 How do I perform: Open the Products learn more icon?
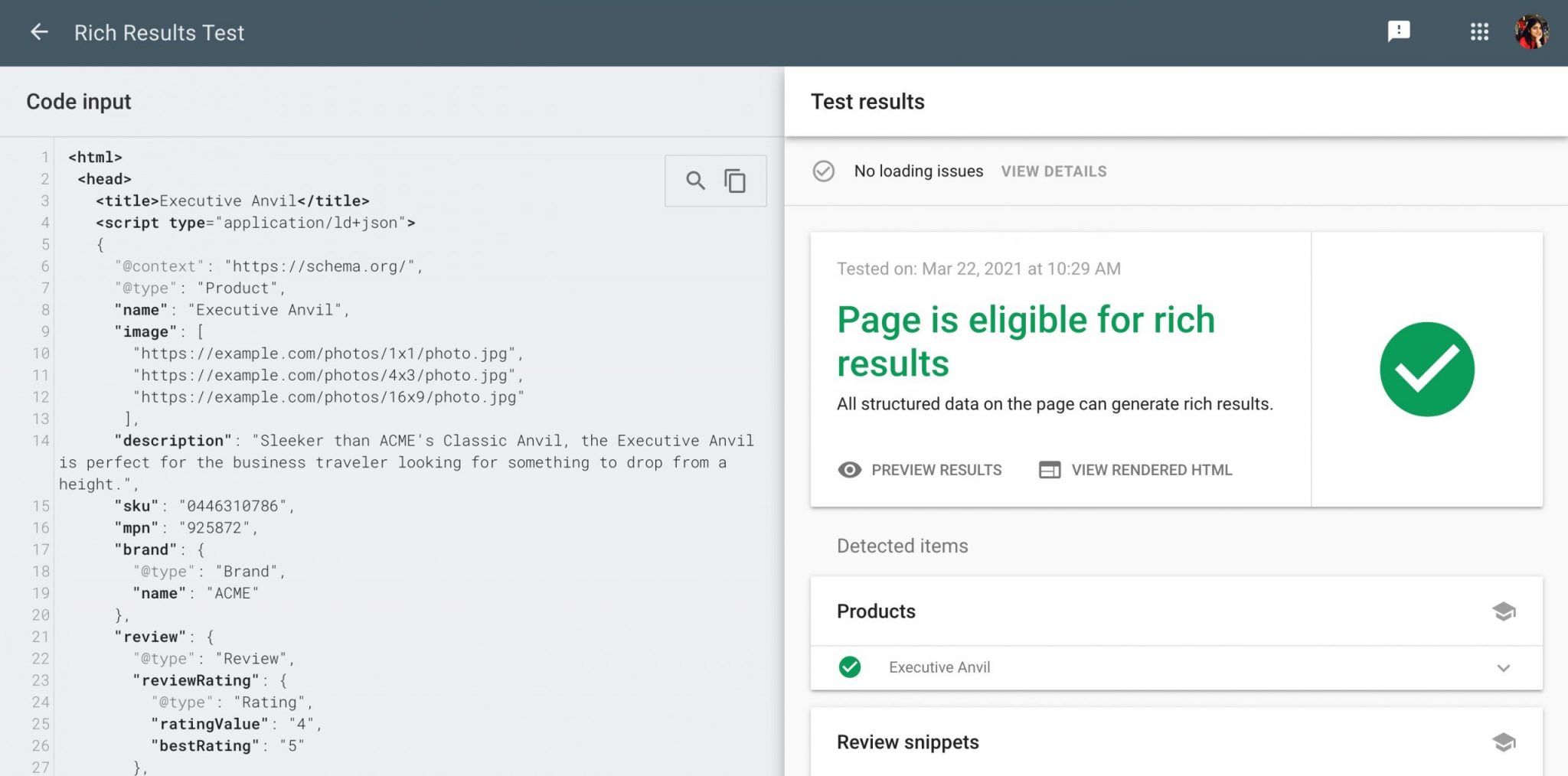(1503, 611)
